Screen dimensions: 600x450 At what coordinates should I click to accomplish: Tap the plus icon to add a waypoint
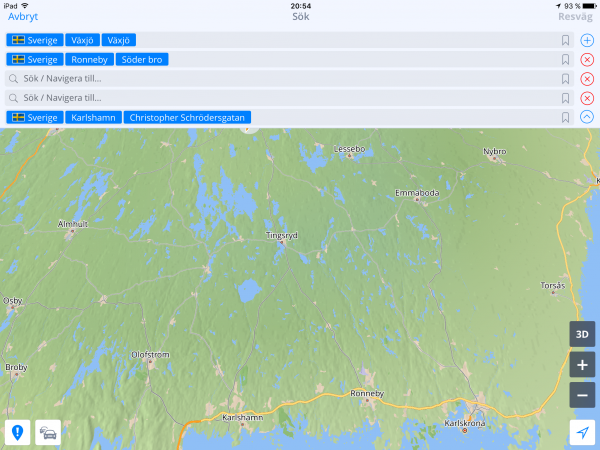(587, 40)
